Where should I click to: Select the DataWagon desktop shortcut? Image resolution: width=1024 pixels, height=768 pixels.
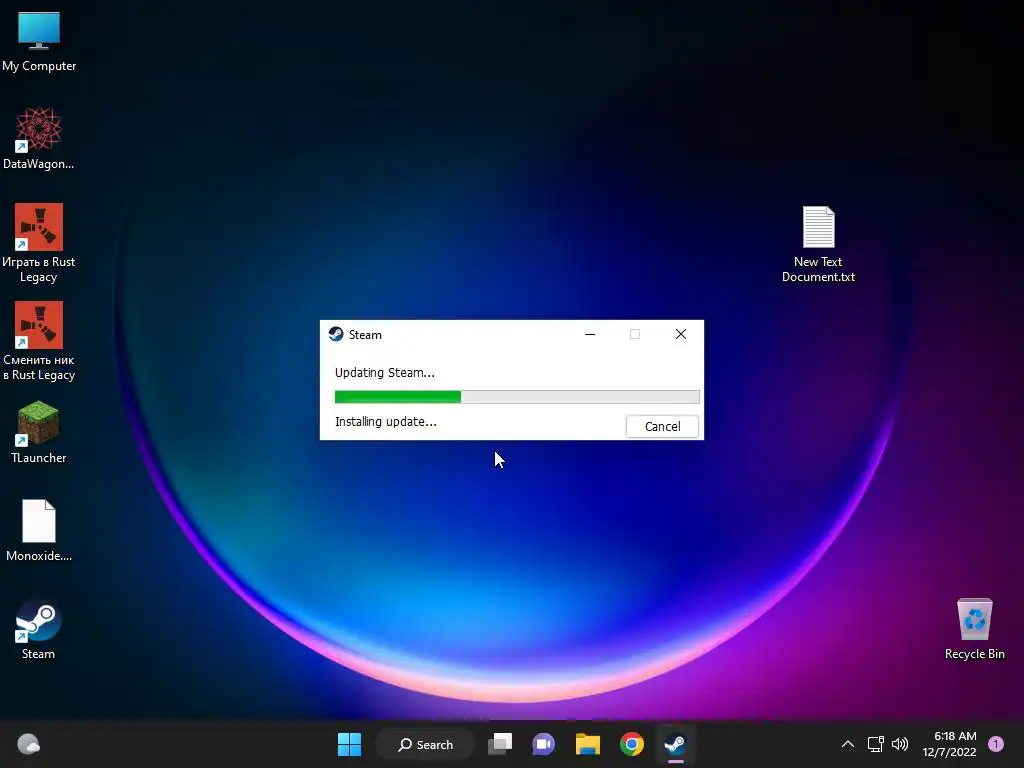pos(39,139)
